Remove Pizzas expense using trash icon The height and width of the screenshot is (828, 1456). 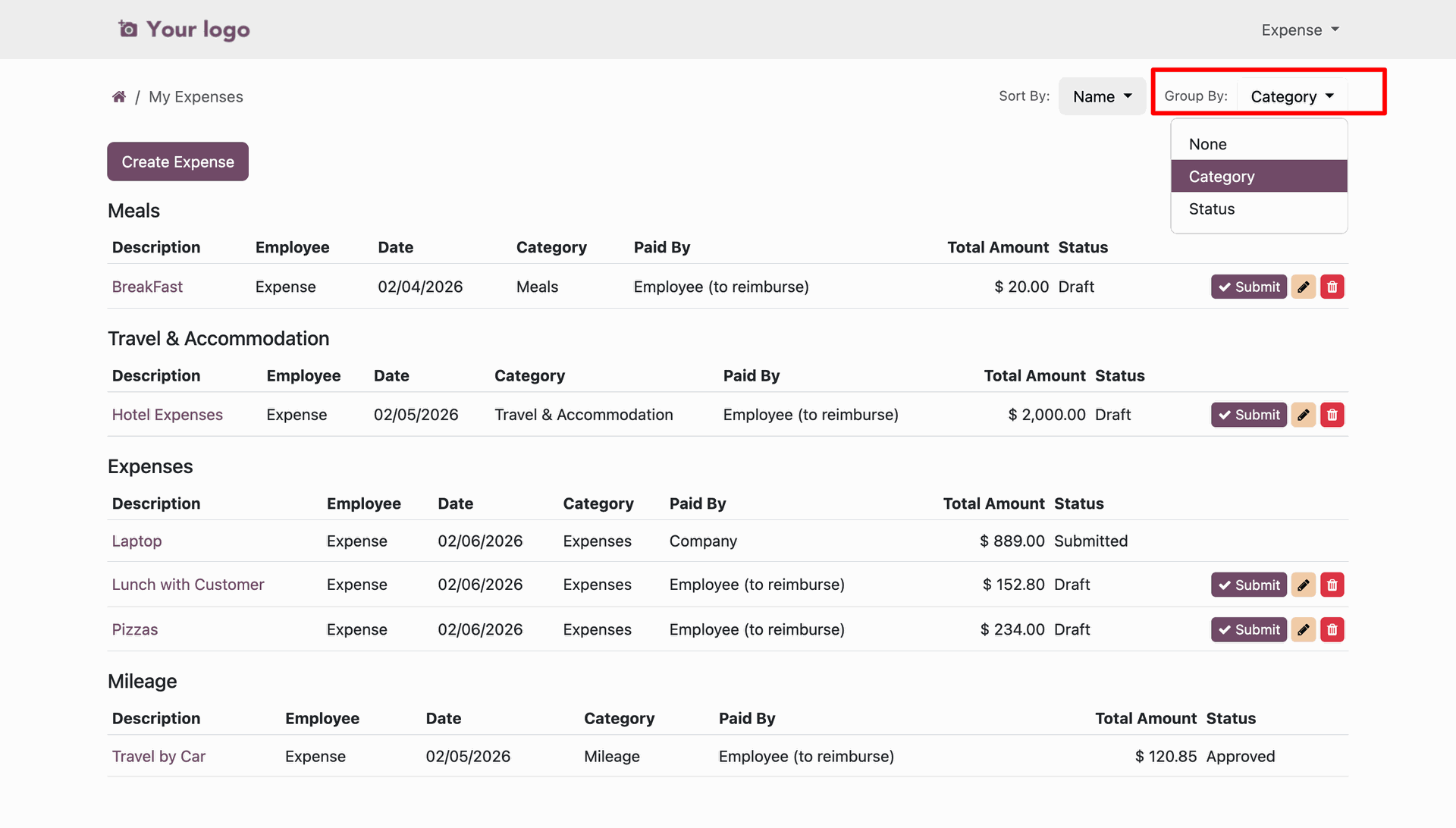pos(1332,629)
